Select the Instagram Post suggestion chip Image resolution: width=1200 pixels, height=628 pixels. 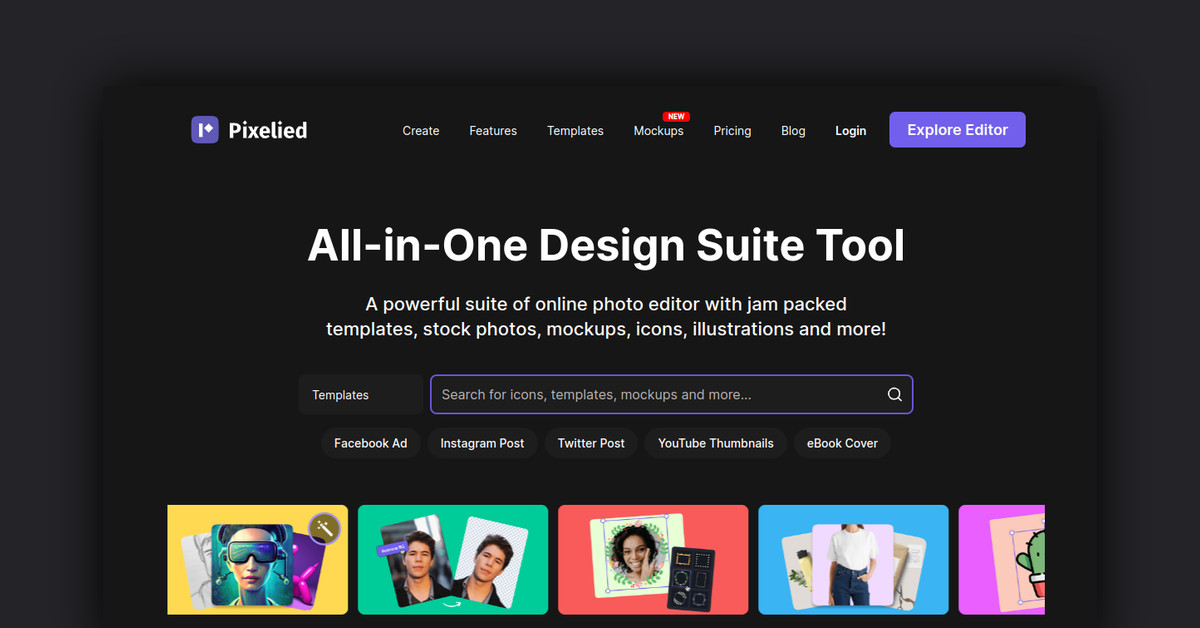(x=482, y=443)
